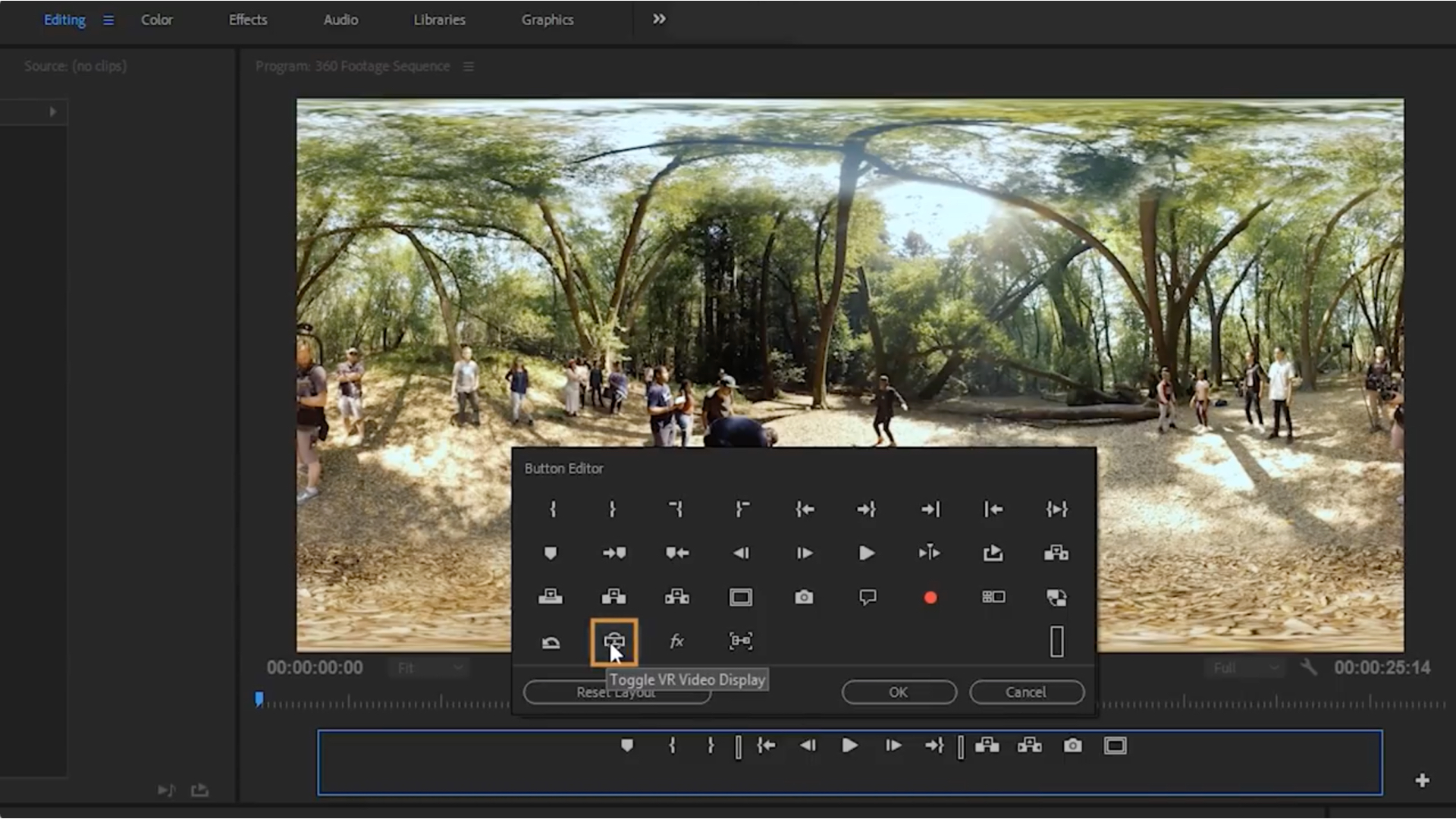
Task: Click the Toggle VR Video Display icon
Action: tap(613, 641)
